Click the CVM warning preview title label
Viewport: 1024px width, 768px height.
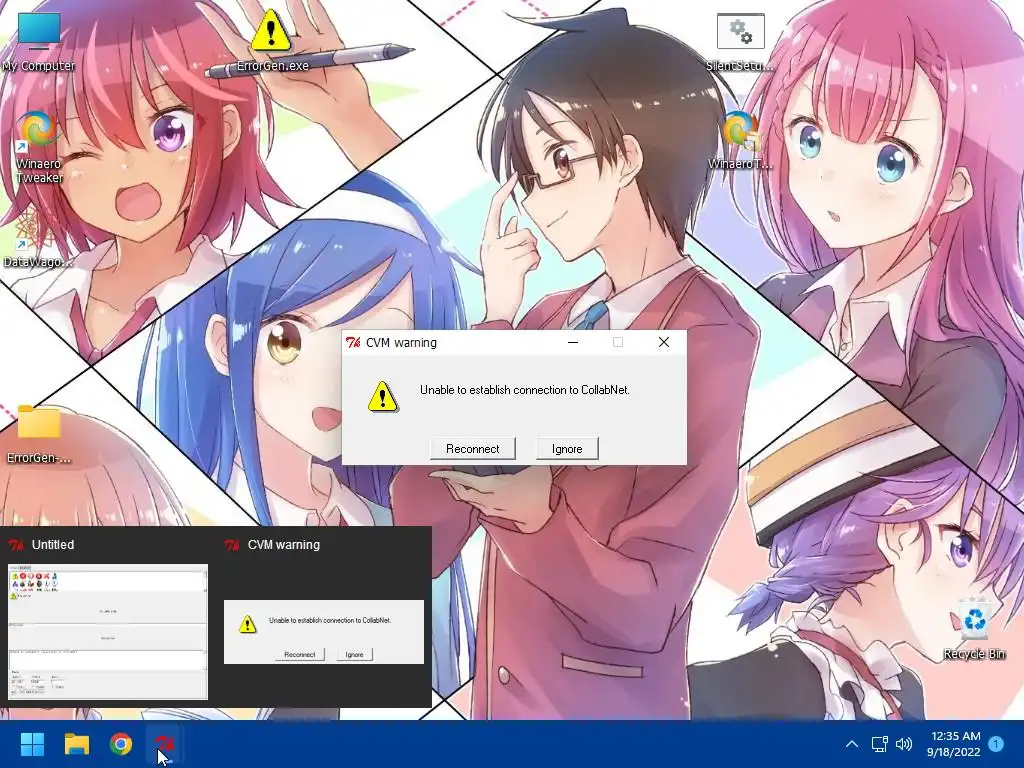click(x=283, y=545)
